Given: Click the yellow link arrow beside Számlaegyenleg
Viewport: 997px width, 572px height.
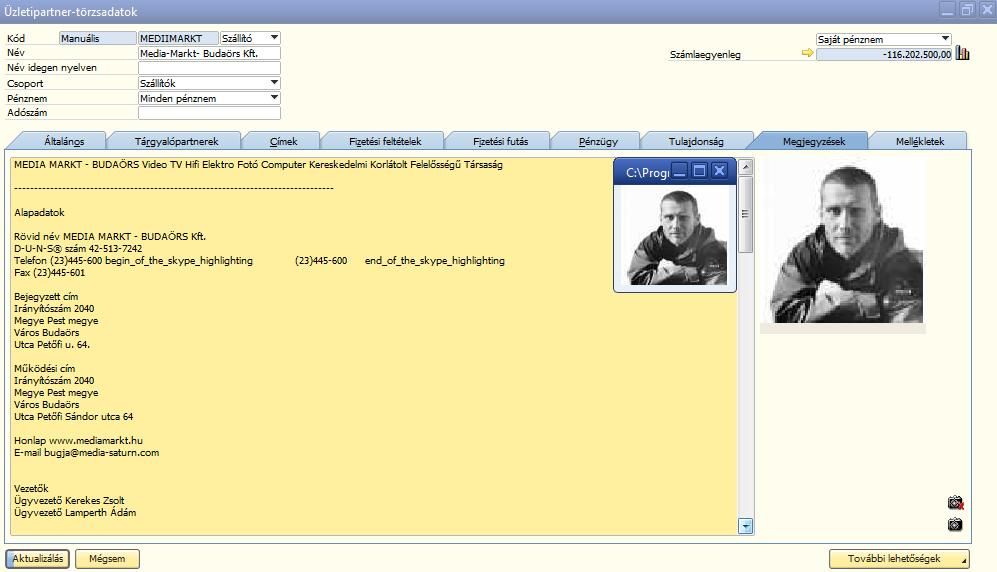Looking at the screenshot, I should click(x=808, y=53).
